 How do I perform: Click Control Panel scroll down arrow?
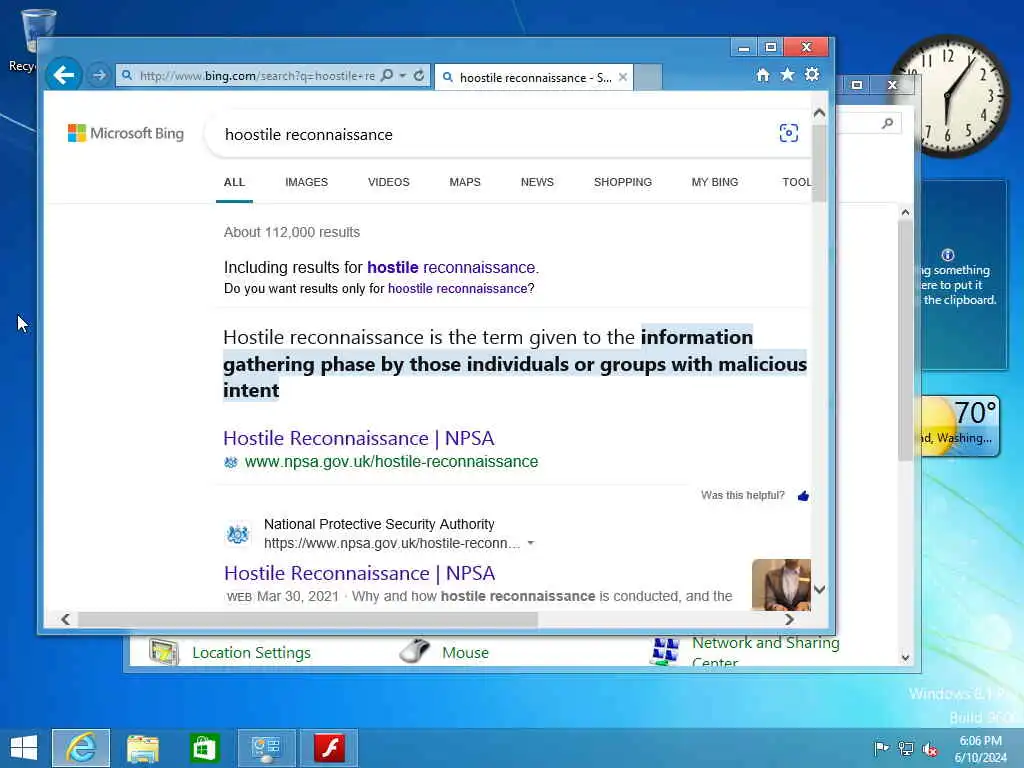[x=905, y=657]
